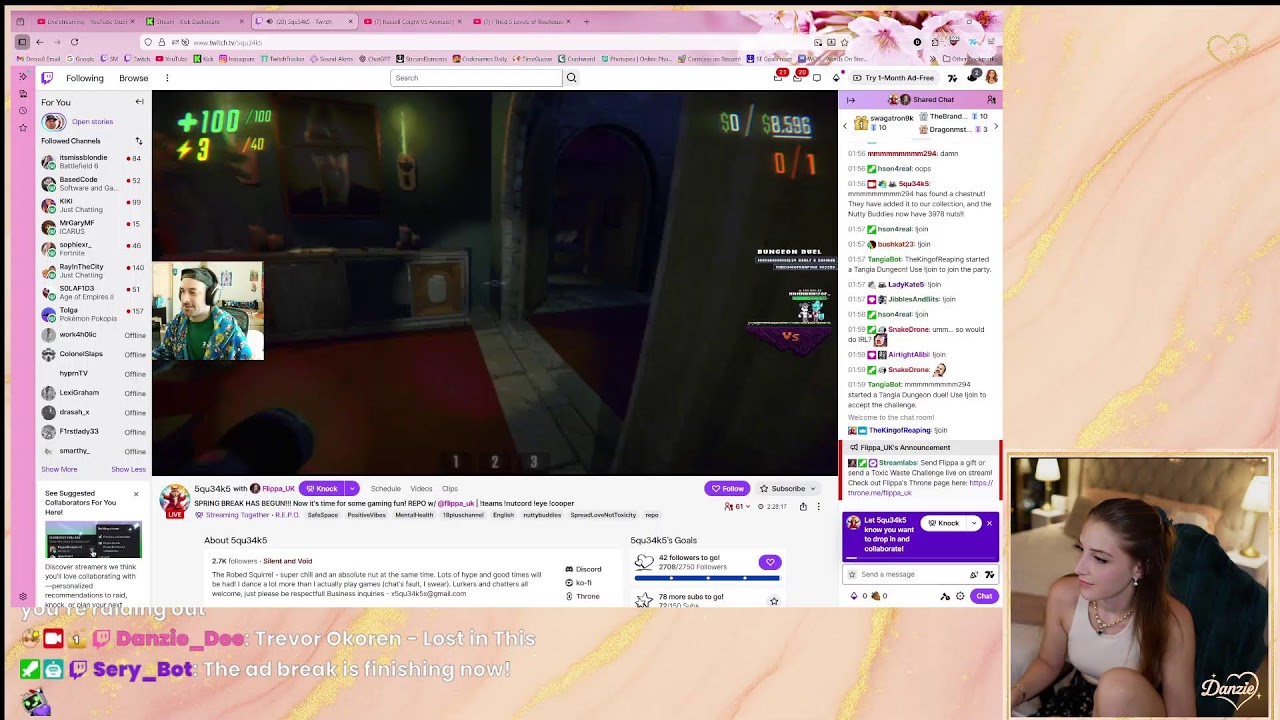Screen dimensions: 1280x720
Task: Expand the Knock dropdown arrow by Flippa_UK
Action: pos(352,489)
